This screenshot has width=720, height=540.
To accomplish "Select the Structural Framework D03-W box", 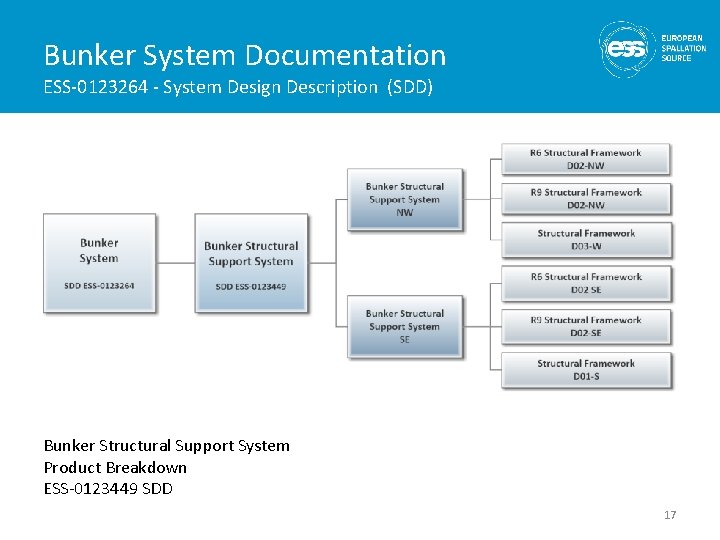I will pos(586,239).
